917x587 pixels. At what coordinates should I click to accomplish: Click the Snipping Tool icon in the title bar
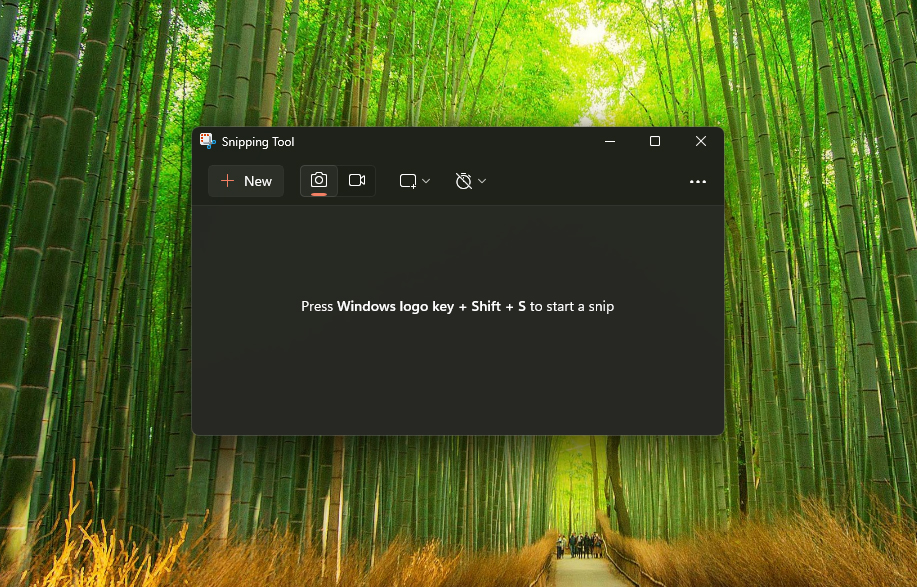point(208,141)
